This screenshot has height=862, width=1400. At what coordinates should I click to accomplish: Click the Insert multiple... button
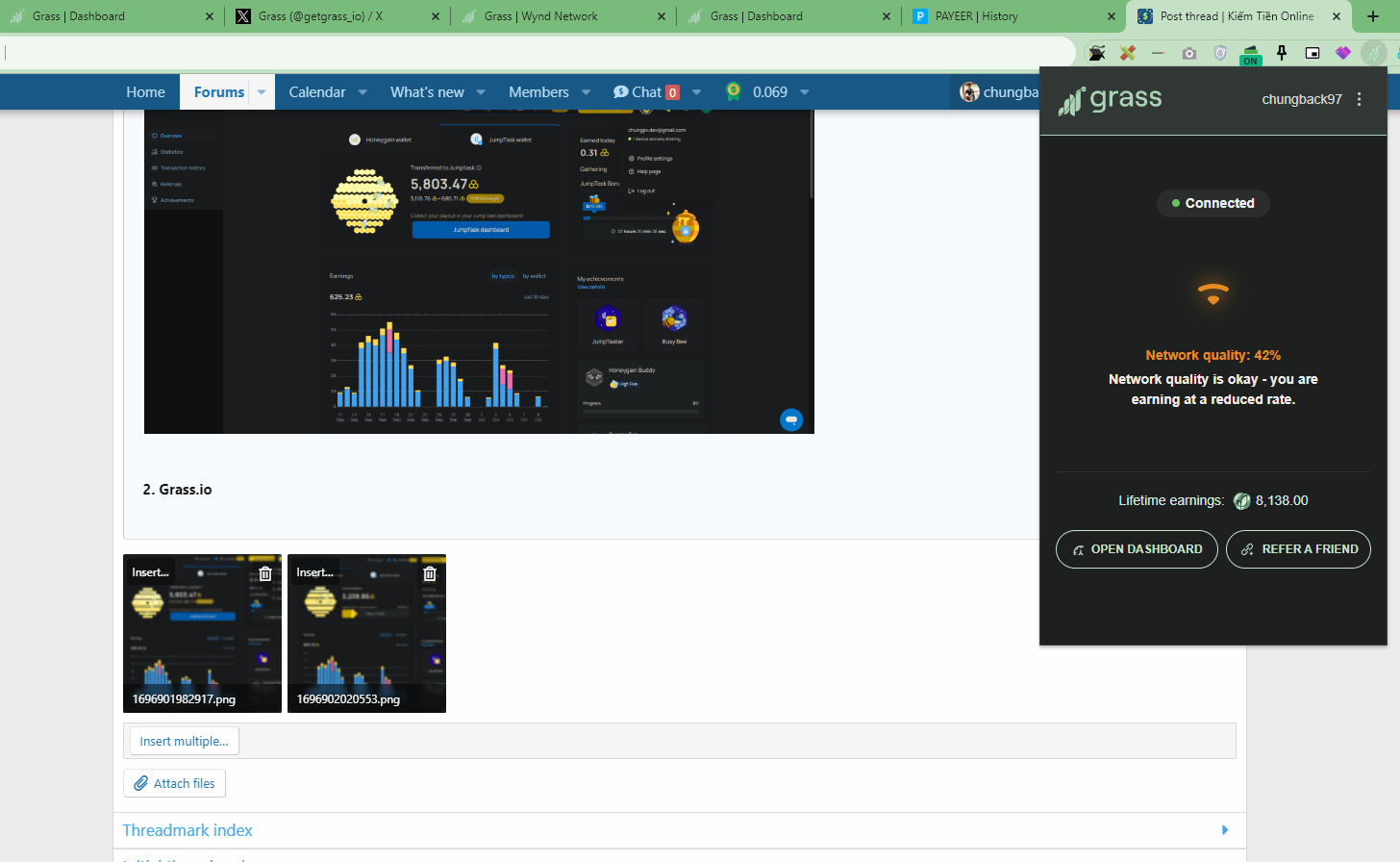tap(185, 741)
